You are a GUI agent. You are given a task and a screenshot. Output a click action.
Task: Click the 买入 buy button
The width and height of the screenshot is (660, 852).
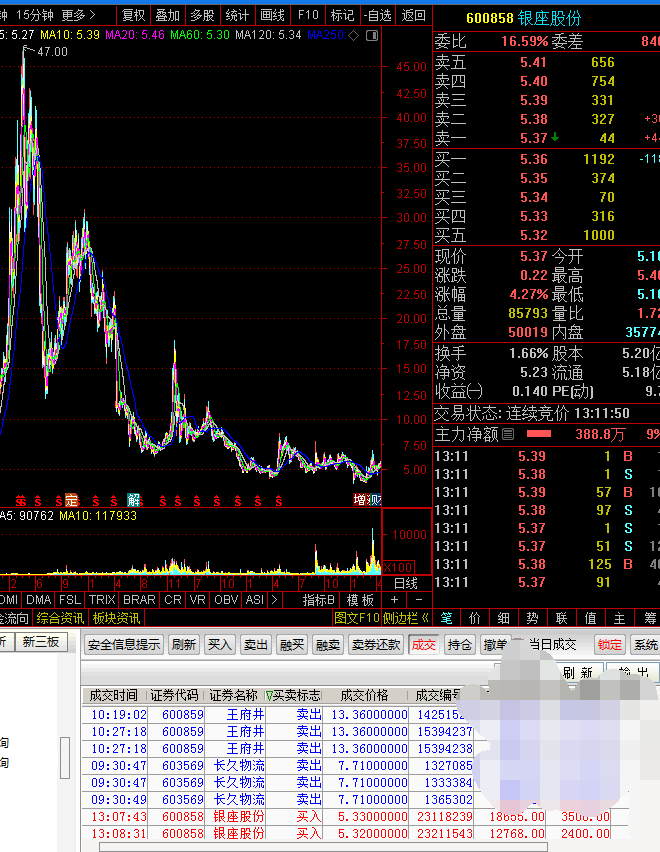point(219,645)
